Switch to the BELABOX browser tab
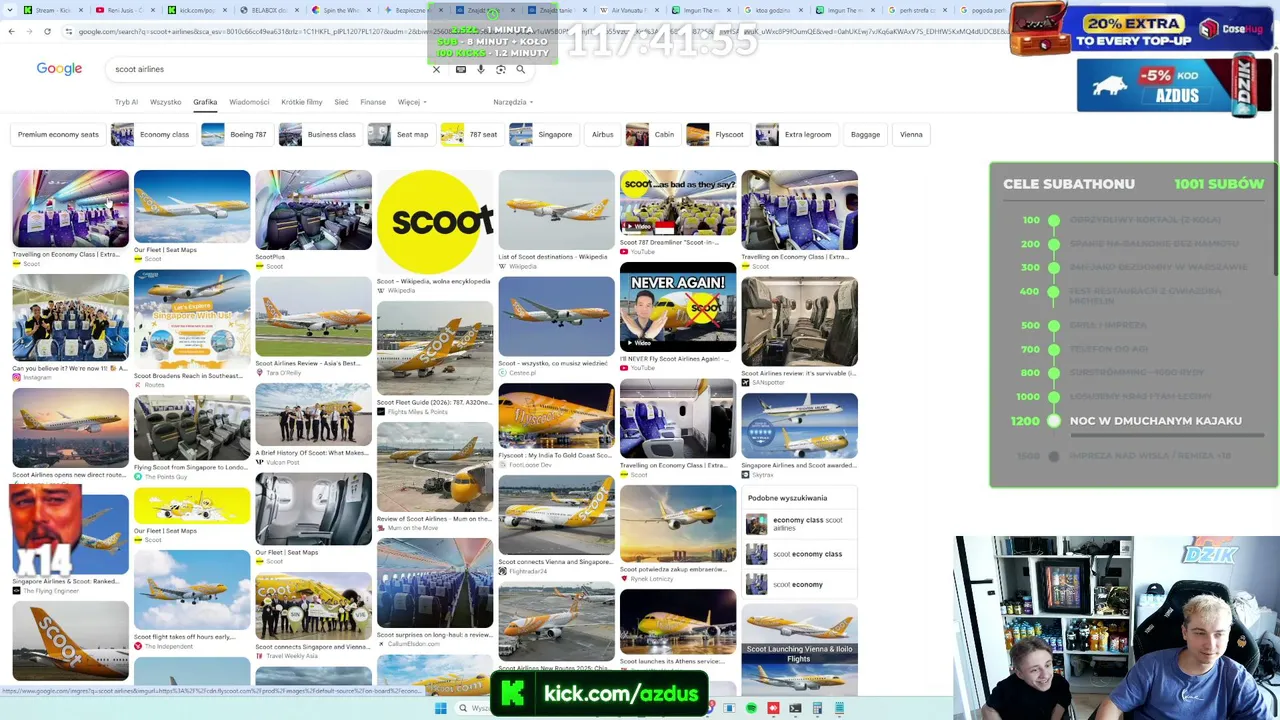Image resolution: width=1280 pixels, height=720 pixels. (x=270, y=10)
